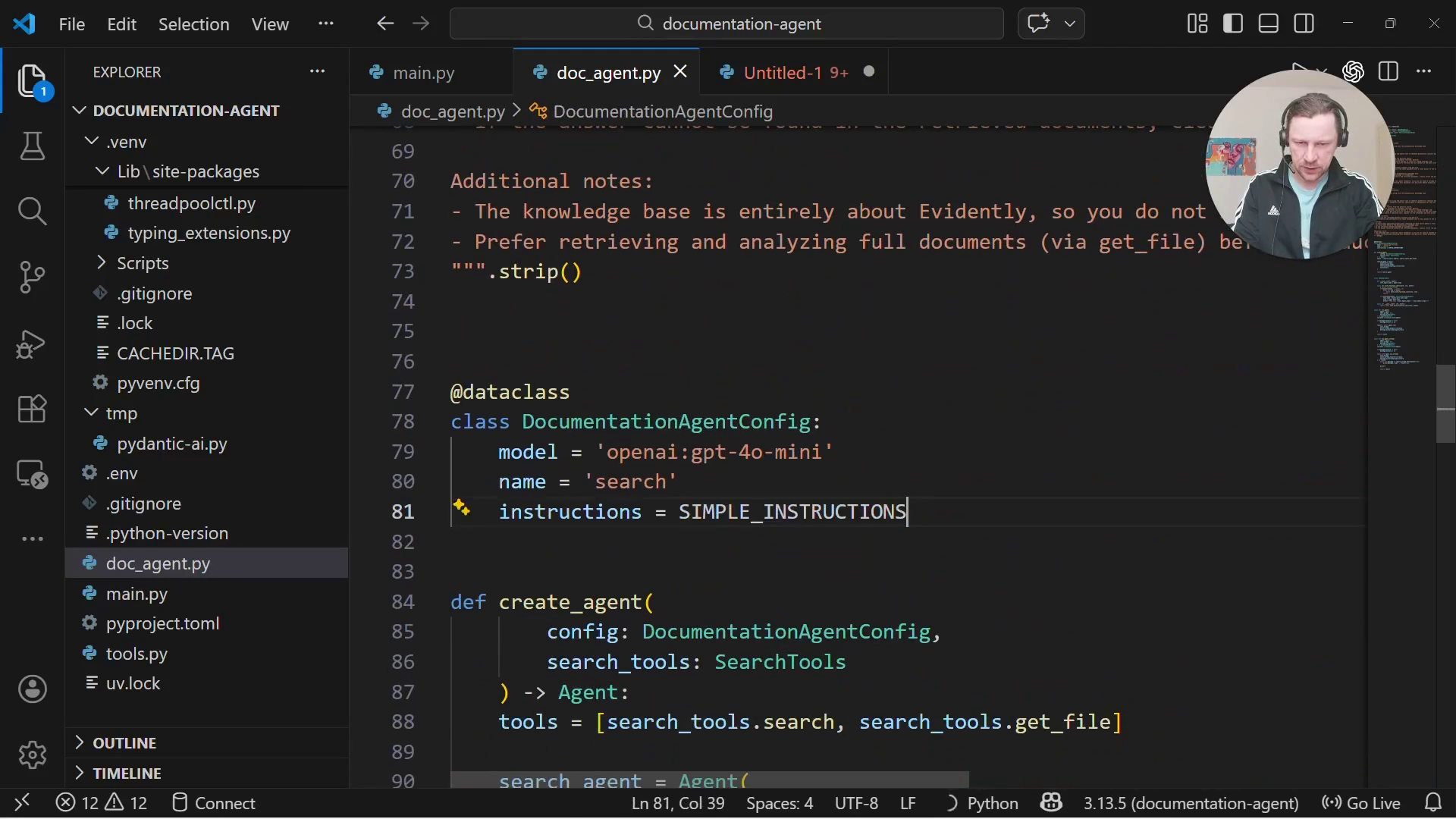Open pyproject.toml in the explorer
Screen dimensions: 1456x819
[x=162, y=623]
